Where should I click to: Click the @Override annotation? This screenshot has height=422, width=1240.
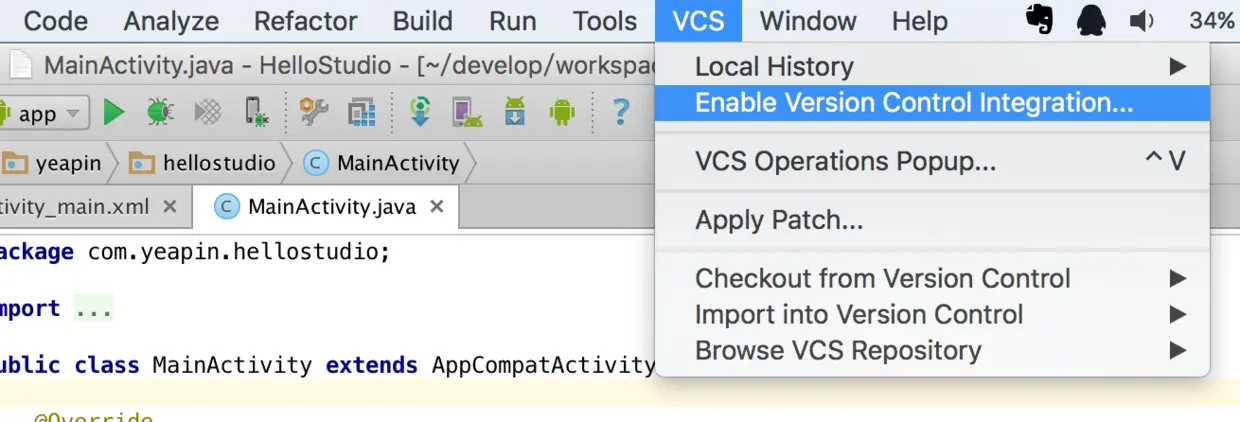click(93, 416)
